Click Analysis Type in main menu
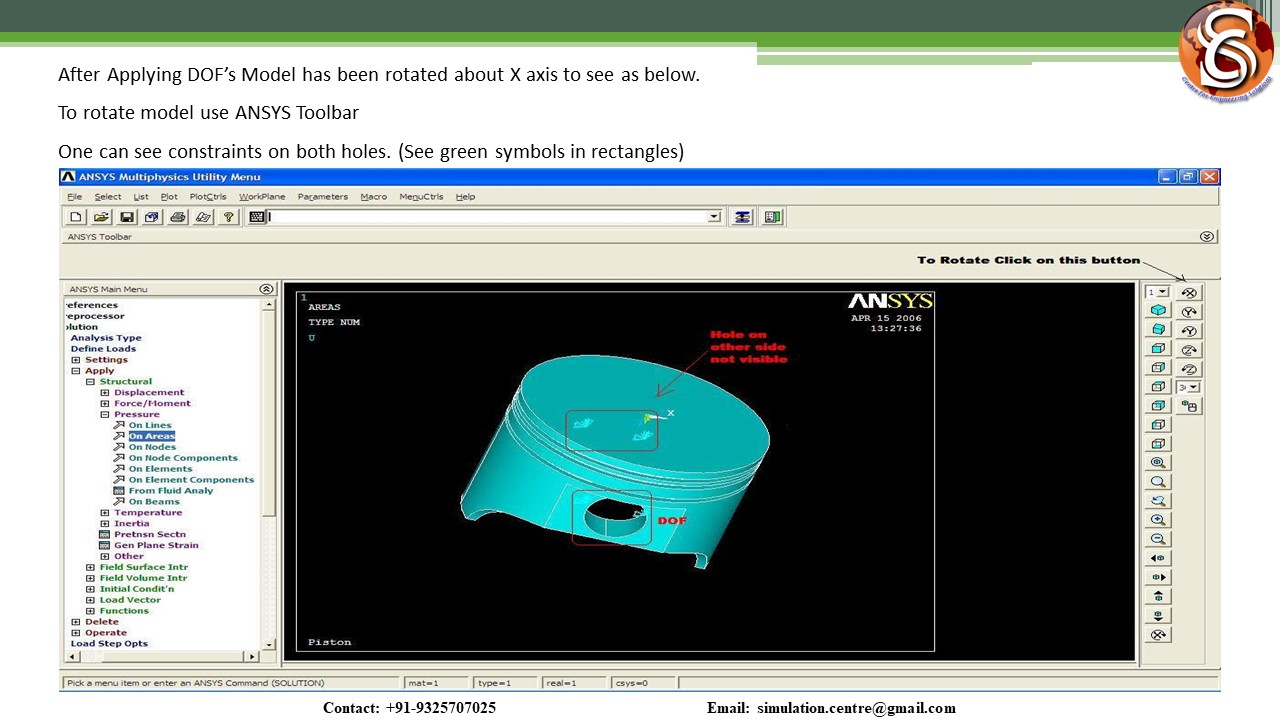This screenshot has height=720, width=1280. point(106,338)
